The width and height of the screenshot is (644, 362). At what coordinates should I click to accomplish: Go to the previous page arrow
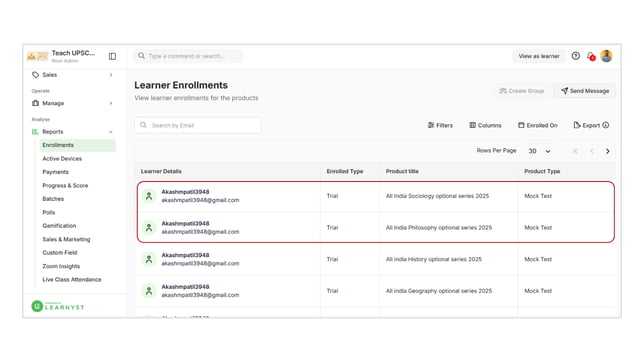(x=592, y=151)
